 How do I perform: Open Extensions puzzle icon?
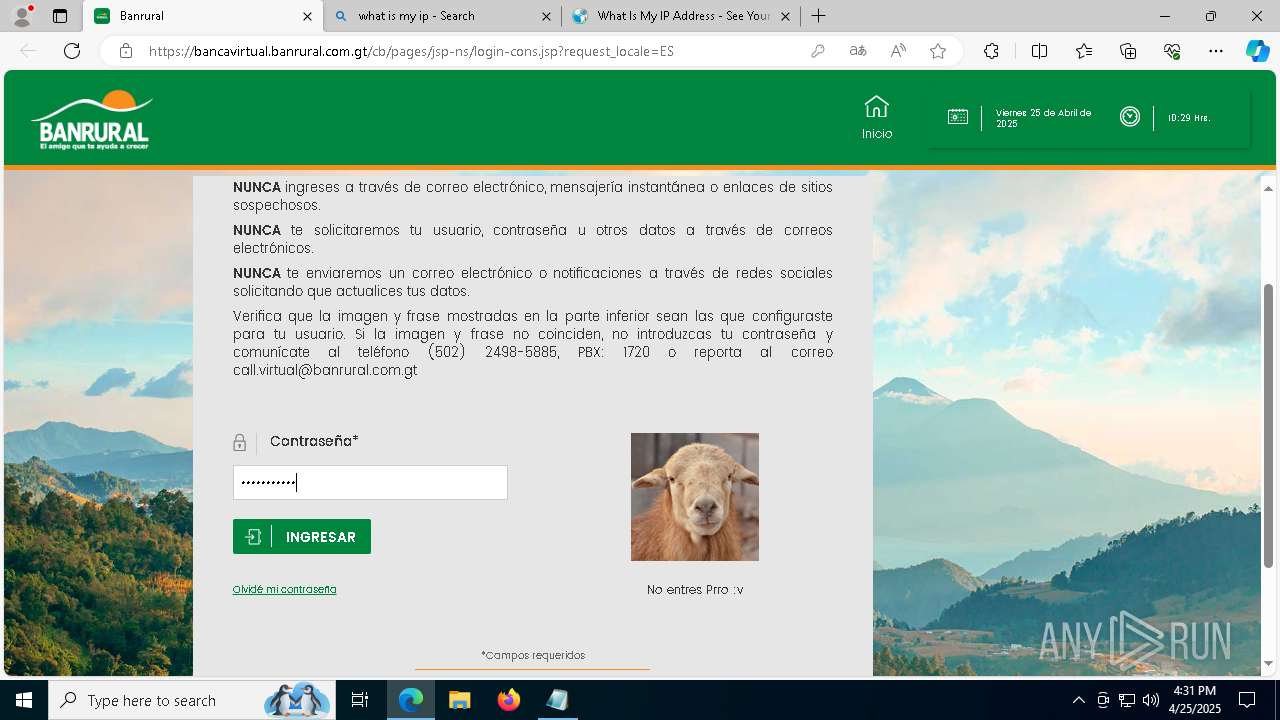(x=991, y=51)
